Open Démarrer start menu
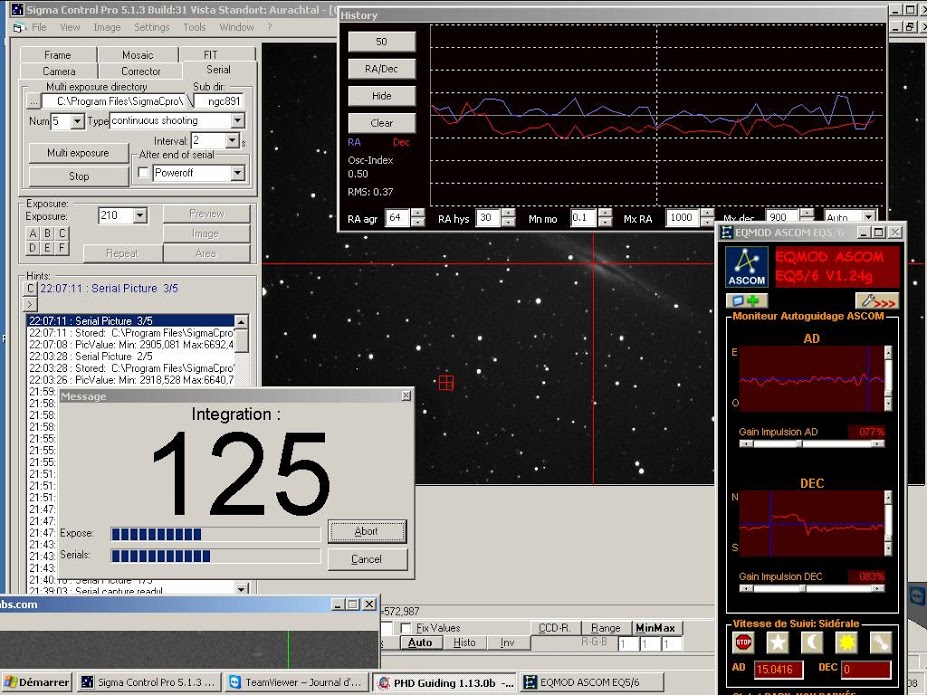The image size is (927, 695). (x=37, y=682)
